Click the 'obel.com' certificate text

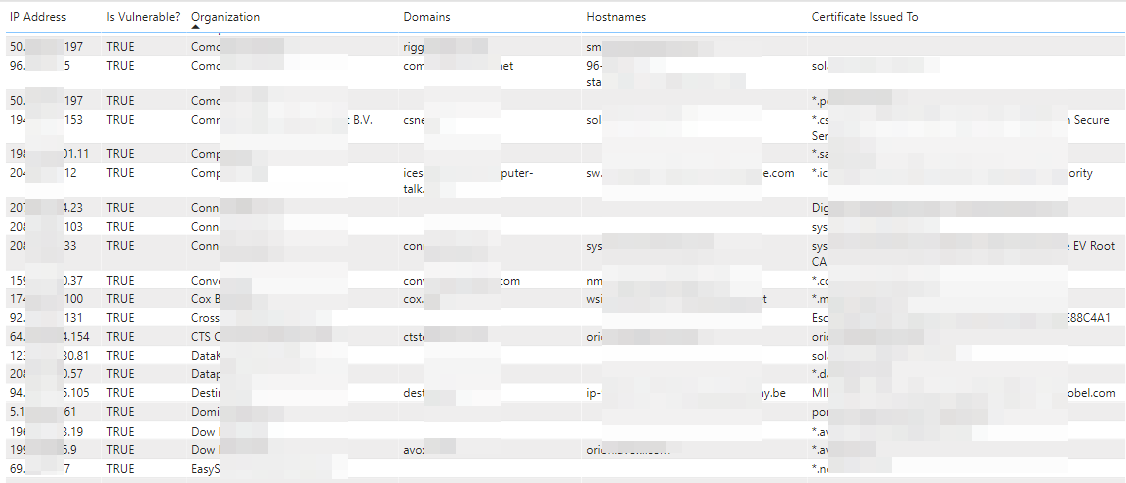pyautogui.click(x=1092, y=393)
